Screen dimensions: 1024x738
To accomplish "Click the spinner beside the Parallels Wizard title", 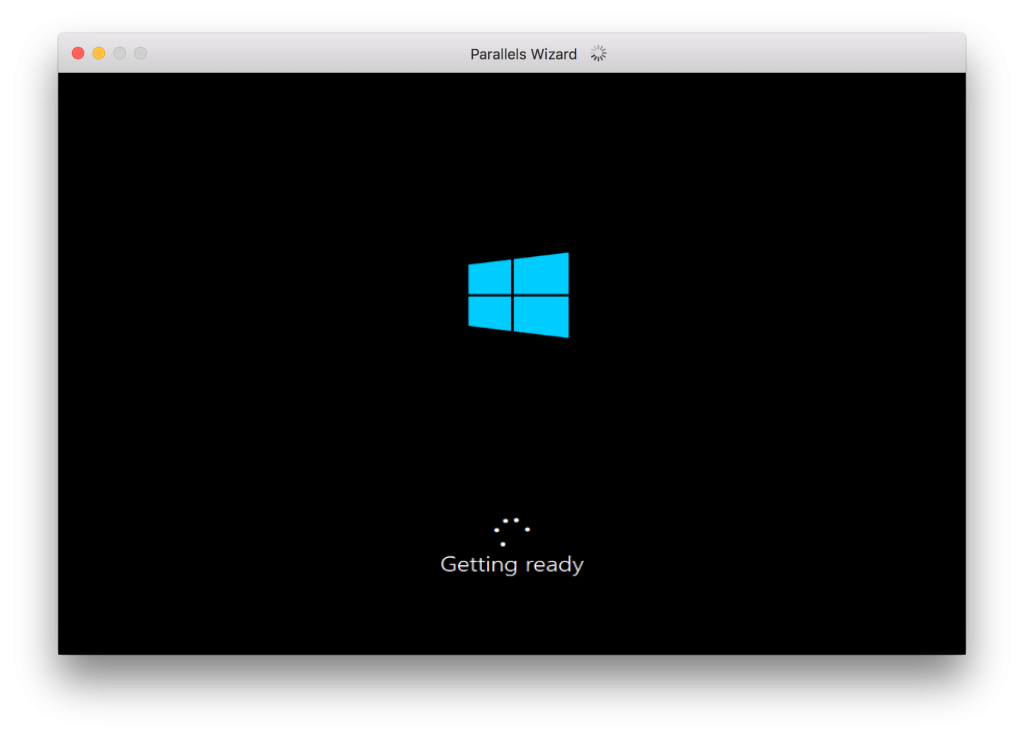I will click(x=598, y=54).
